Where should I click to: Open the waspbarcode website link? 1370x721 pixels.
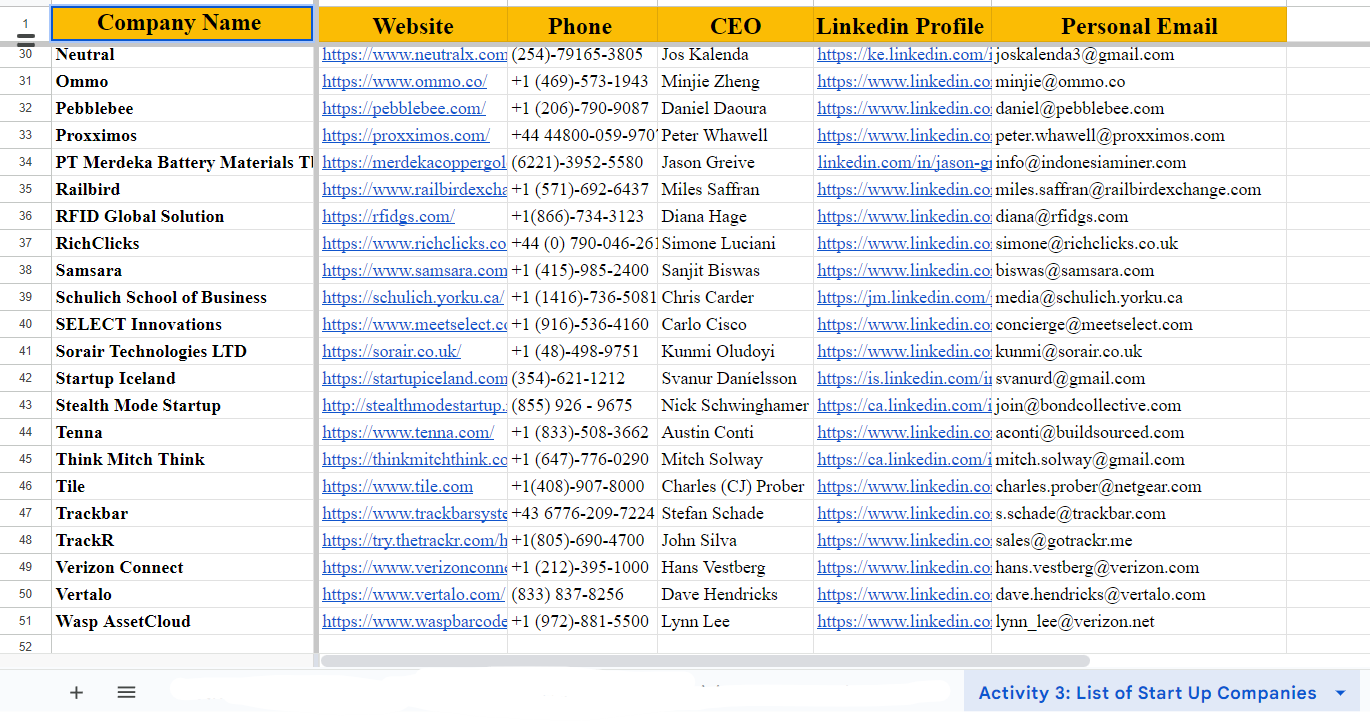click(x=414, y=622)
